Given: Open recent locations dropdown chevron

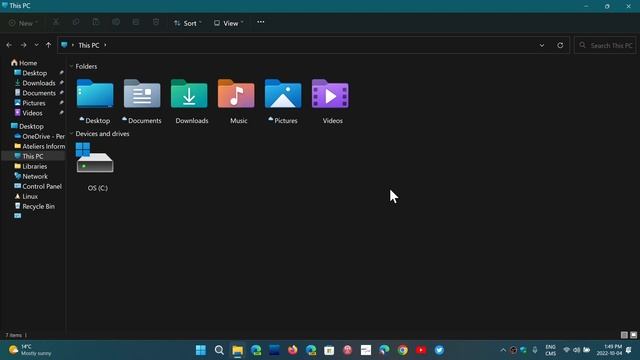Looking at the screenshot, I should [x=36, y=45].
